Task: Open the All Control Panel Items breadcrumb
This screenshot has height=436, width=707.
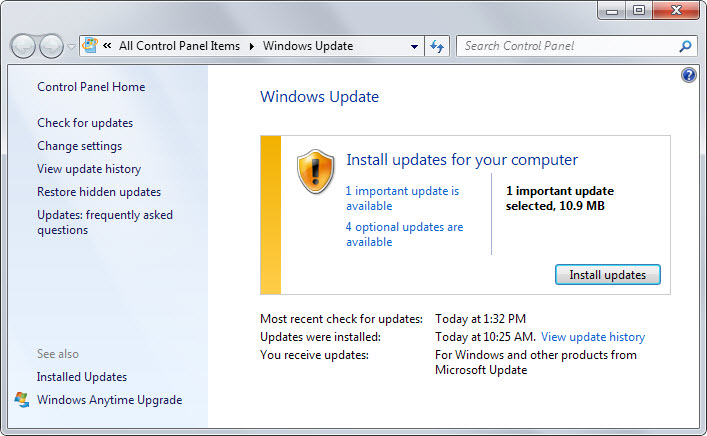Action: [x=179, y=46]
